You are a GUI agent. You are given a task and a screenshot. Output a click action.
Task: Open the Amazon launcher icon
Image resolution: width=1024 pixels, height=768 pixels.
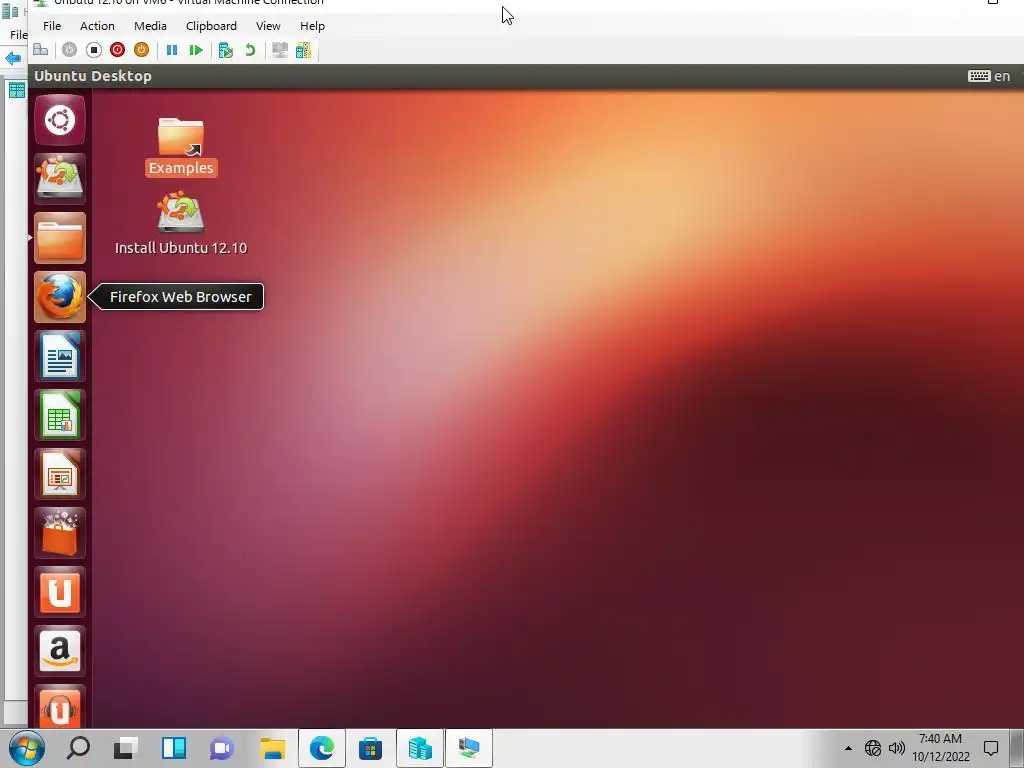click(x=60, y=652)
